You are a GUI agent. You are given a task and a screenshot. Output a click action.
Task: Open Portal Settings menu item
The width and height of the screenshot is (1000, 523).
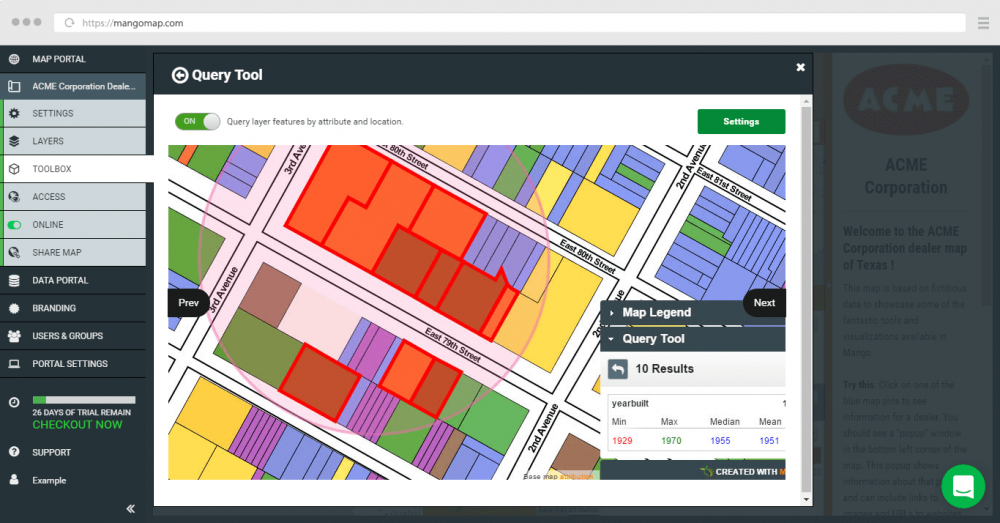tap(73, 364)
